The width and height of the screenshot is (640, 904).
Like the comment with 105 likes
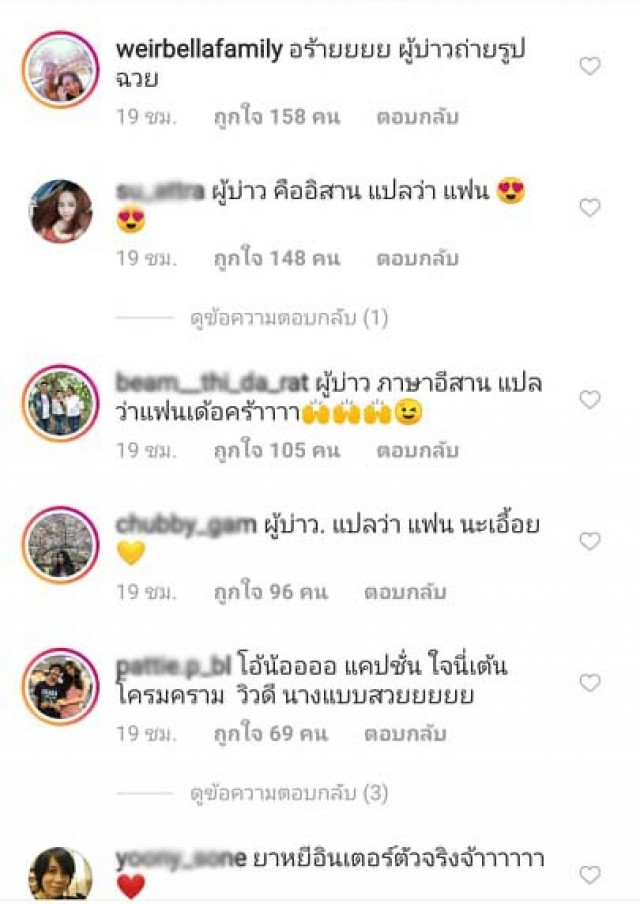point(590,399)
